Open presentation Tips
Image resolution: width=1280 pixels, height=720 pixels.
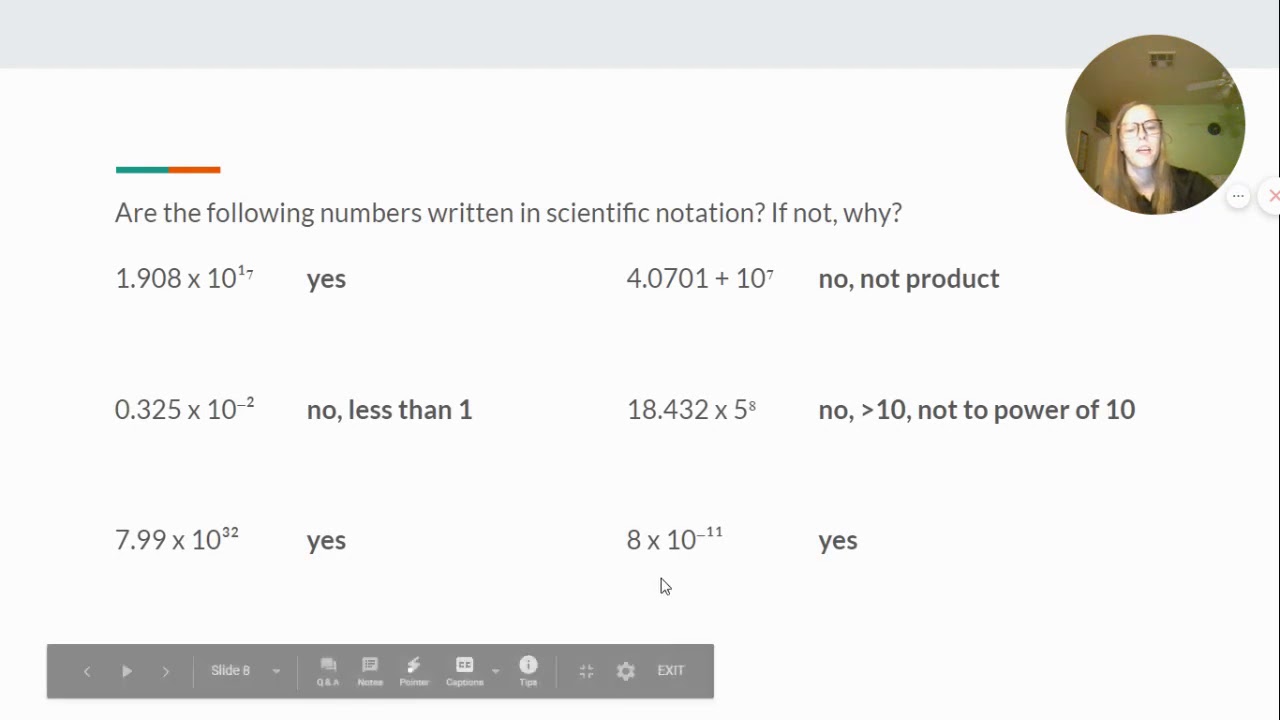(x=528, y=671)
